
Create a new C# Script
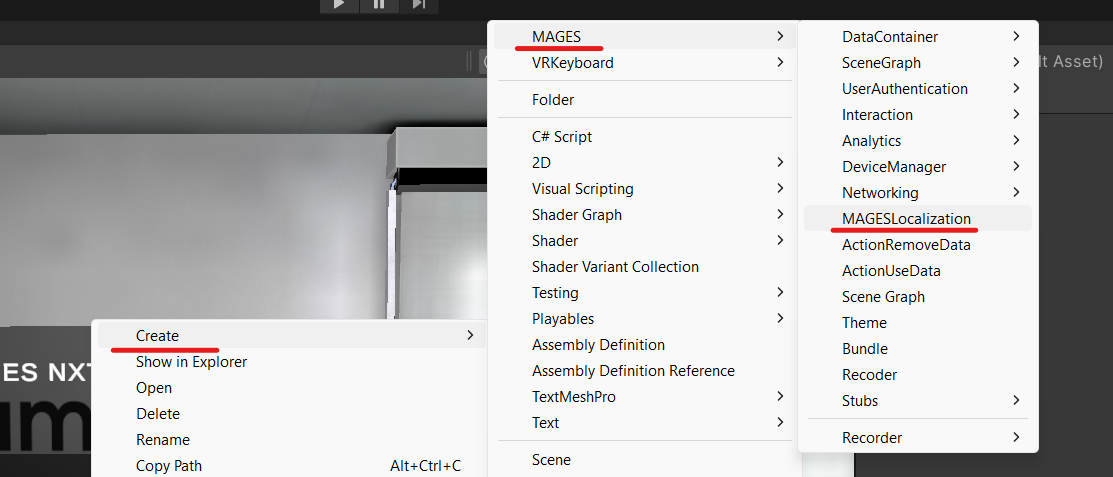point(645,136)
